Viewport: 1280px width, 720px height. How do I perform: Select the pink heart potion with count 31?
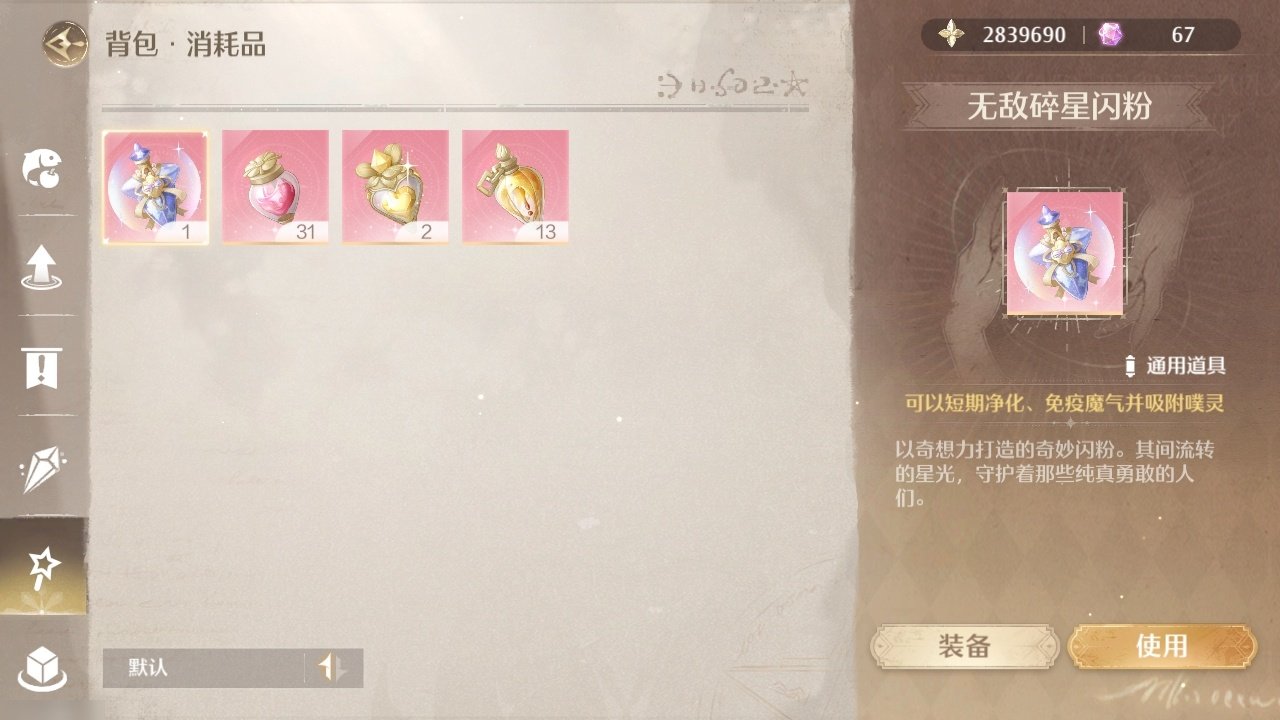coord(275,187)
